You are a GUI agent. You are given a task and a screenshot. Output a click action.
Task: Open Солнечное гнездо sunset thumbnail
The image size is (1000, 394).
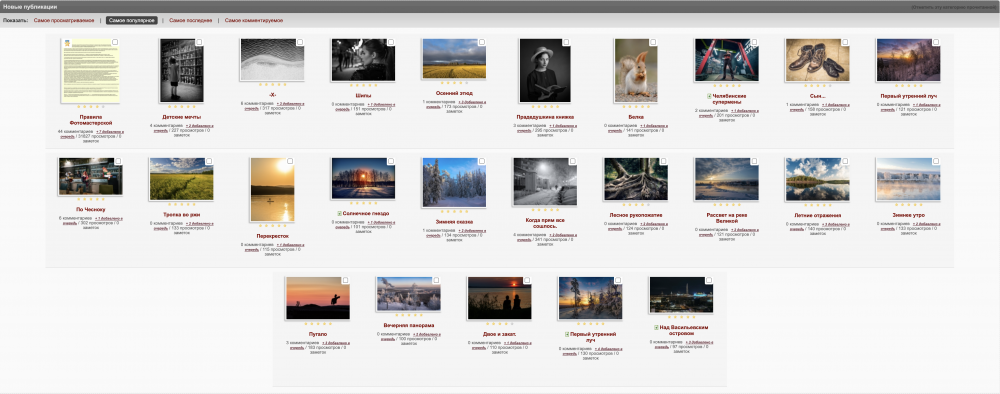click(363, 179)
